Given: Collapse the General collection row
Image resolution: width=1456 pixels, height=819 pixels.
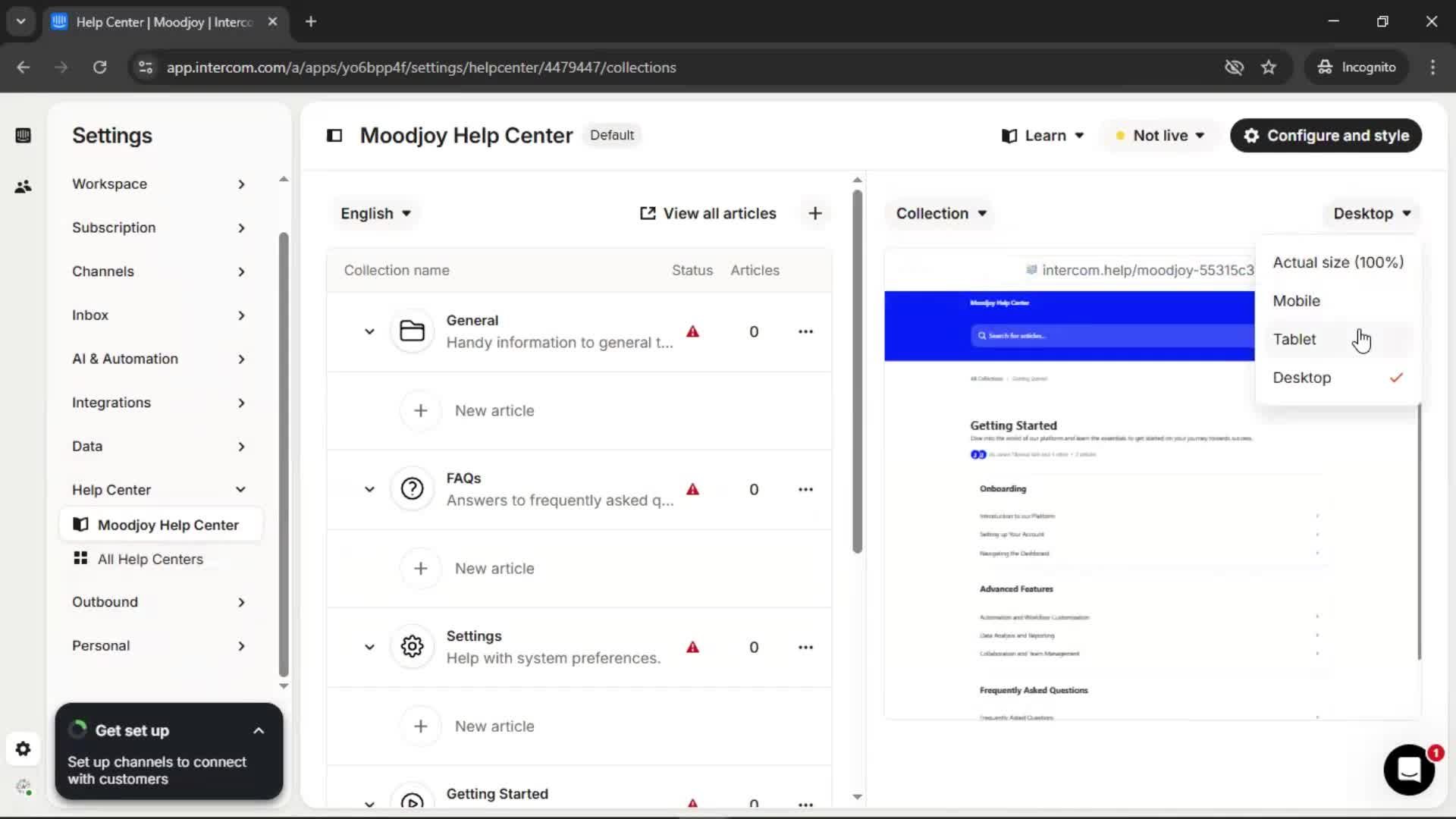Looking at the screenshot, I should [x=369, y=331].
